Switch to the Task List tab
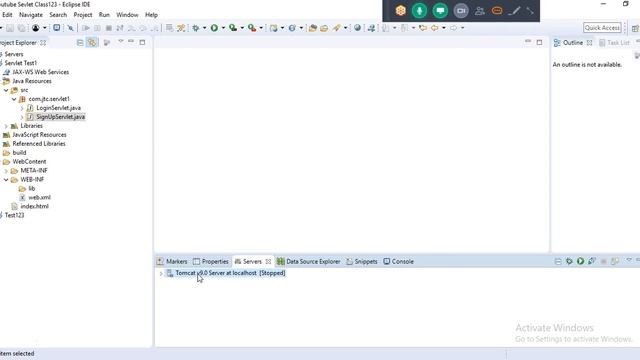640x360 pixels. (x=614, y=42)
